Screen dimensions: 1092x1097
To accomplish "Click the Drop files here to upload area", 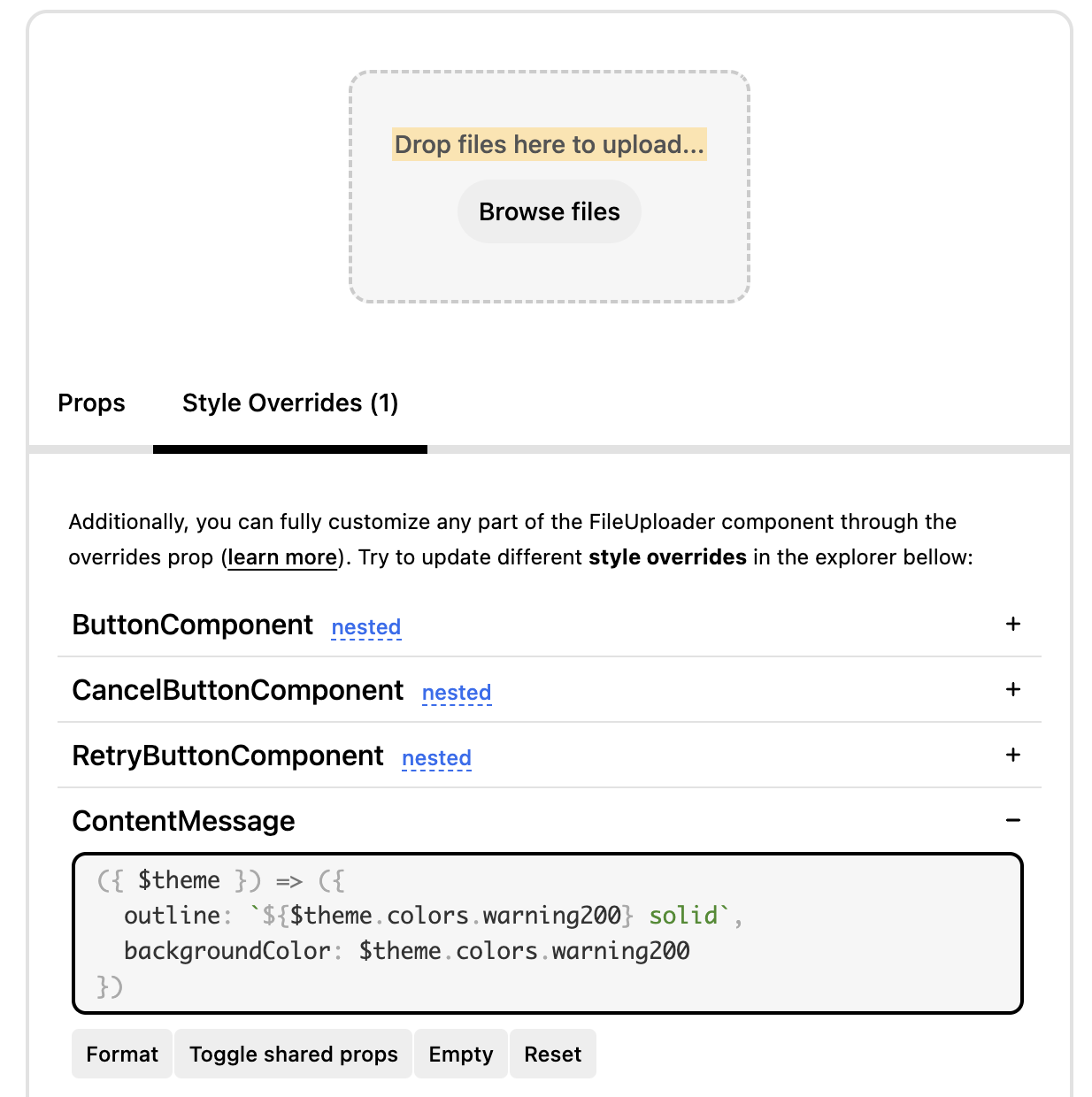I will pyautogui.click(x=549, y=144).
